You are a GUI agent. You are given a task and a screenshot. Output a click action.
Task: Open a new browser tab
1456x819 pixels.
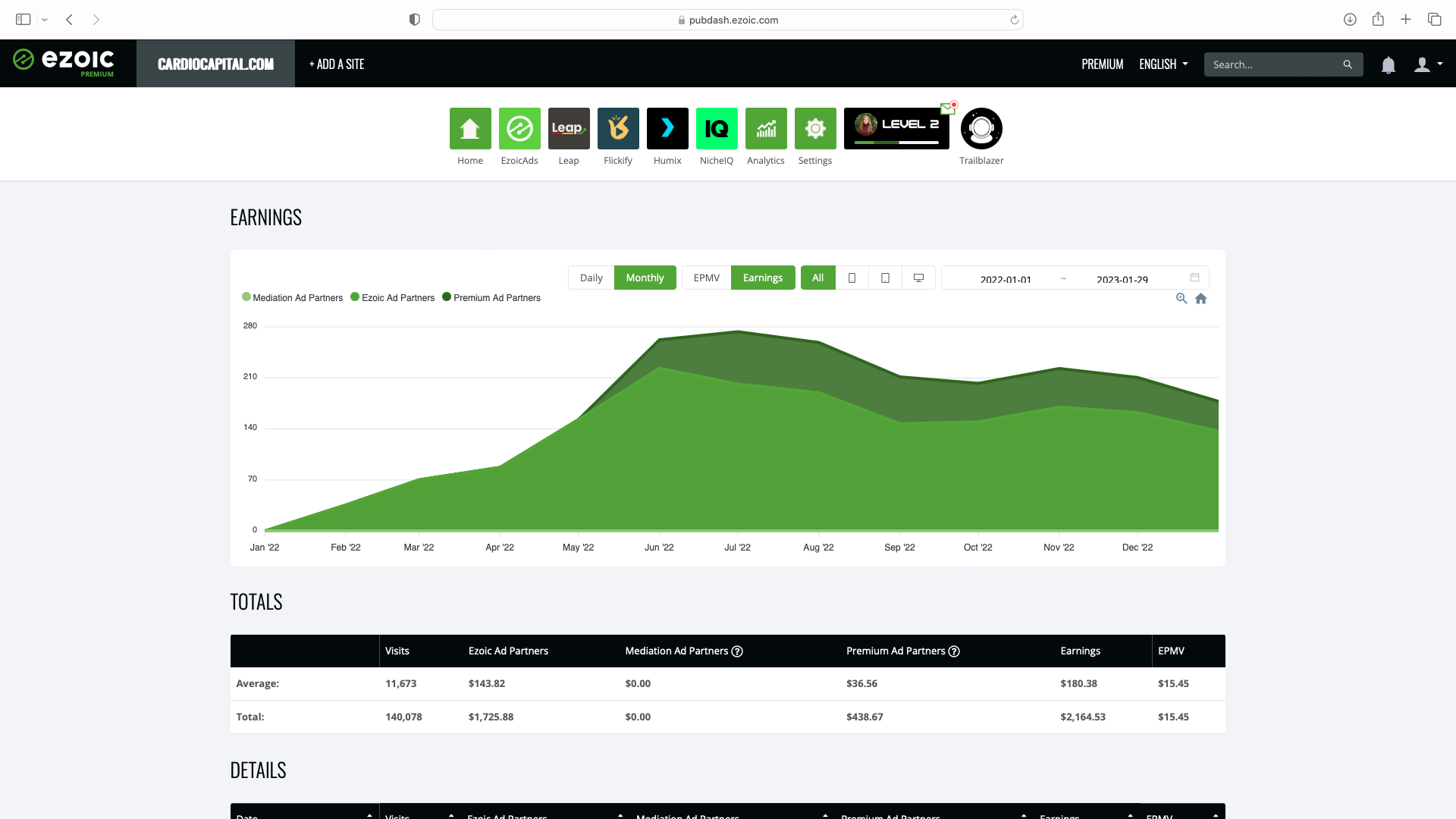click(x=1406, y=20)
